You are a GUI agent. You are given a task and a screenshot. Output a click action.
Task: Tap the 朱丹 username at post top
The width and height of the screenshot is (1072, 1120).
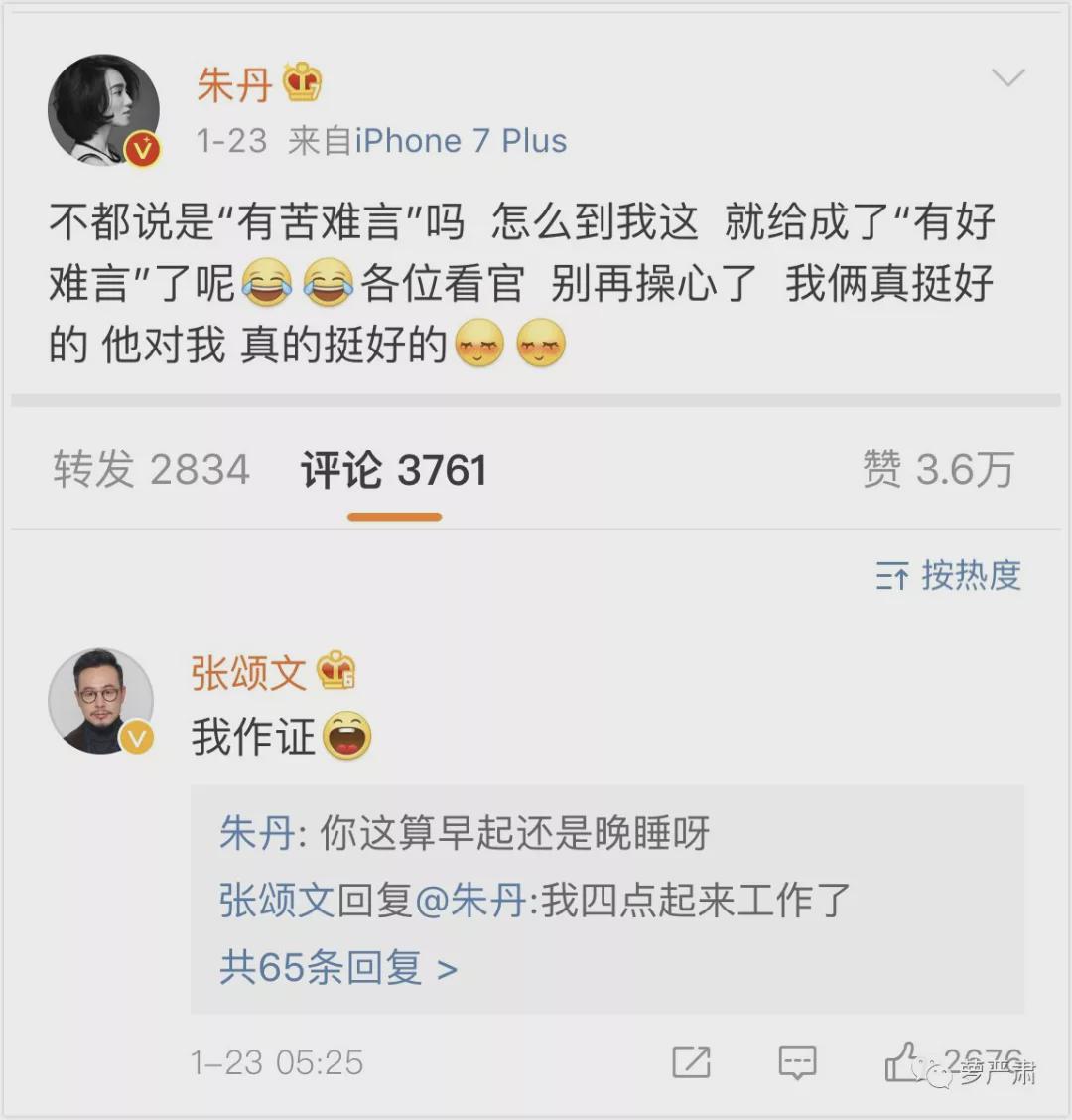[x=234, y=85]
